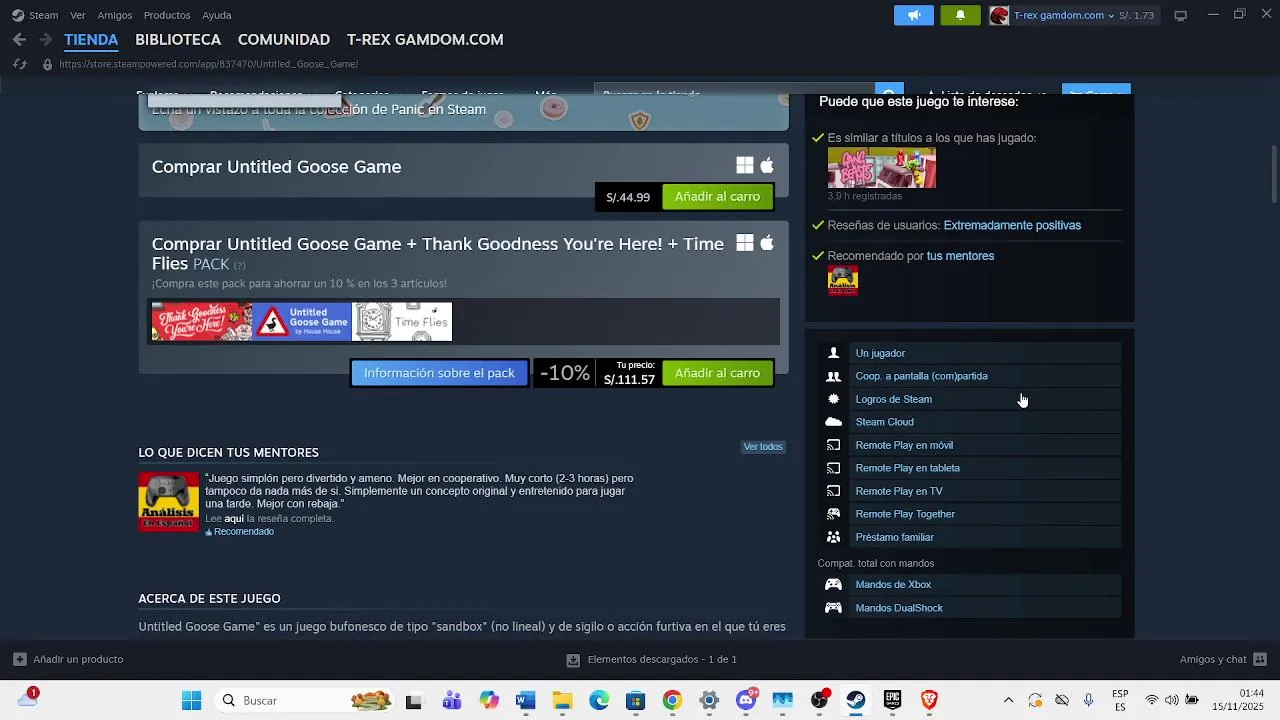The height and width of the screenshot is (720, 1280).
Task: Open the 'tus mentores' link
Action: 960,256
